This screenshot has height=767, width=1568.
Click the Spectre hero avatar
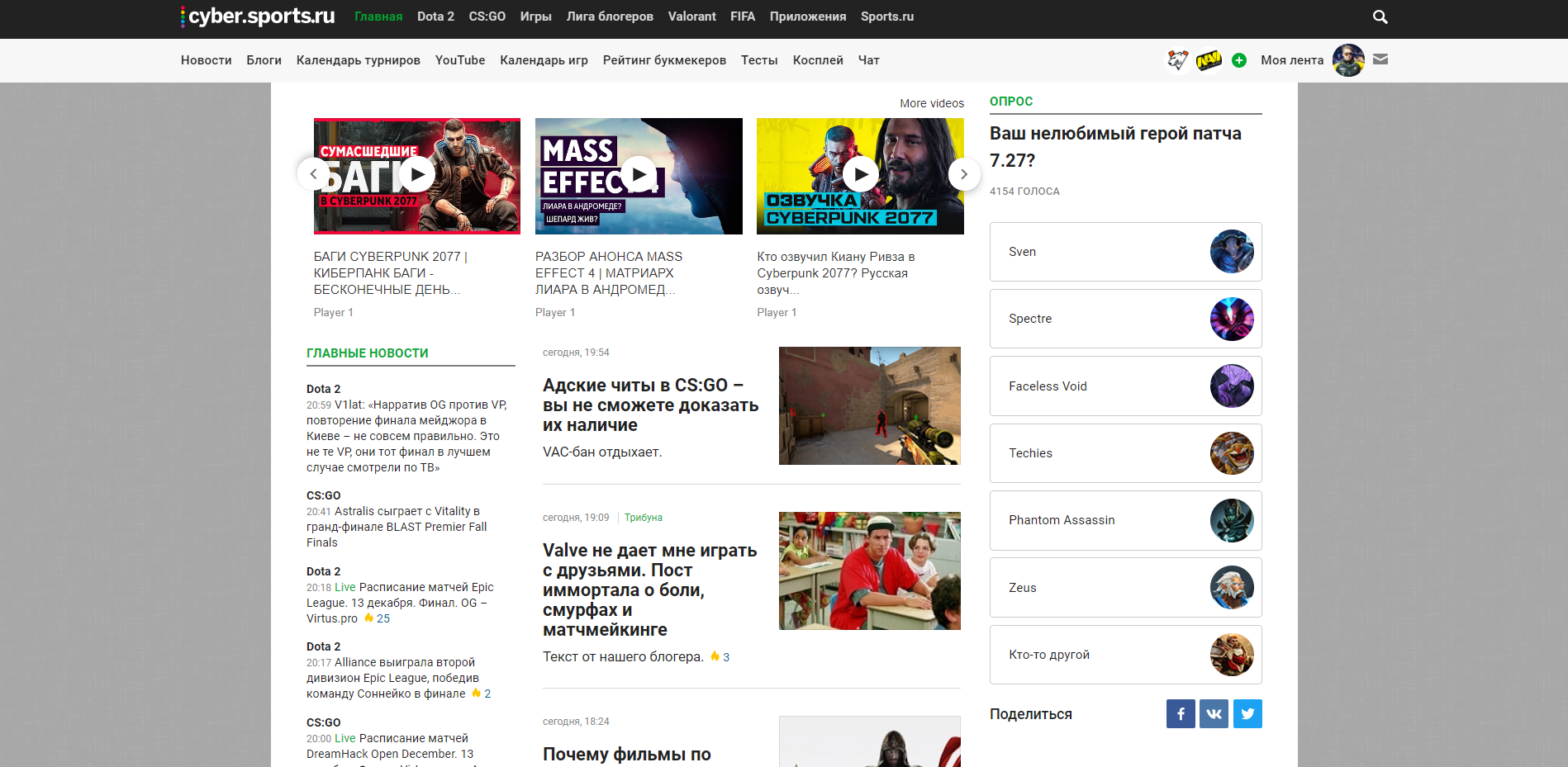[1232, 319]
